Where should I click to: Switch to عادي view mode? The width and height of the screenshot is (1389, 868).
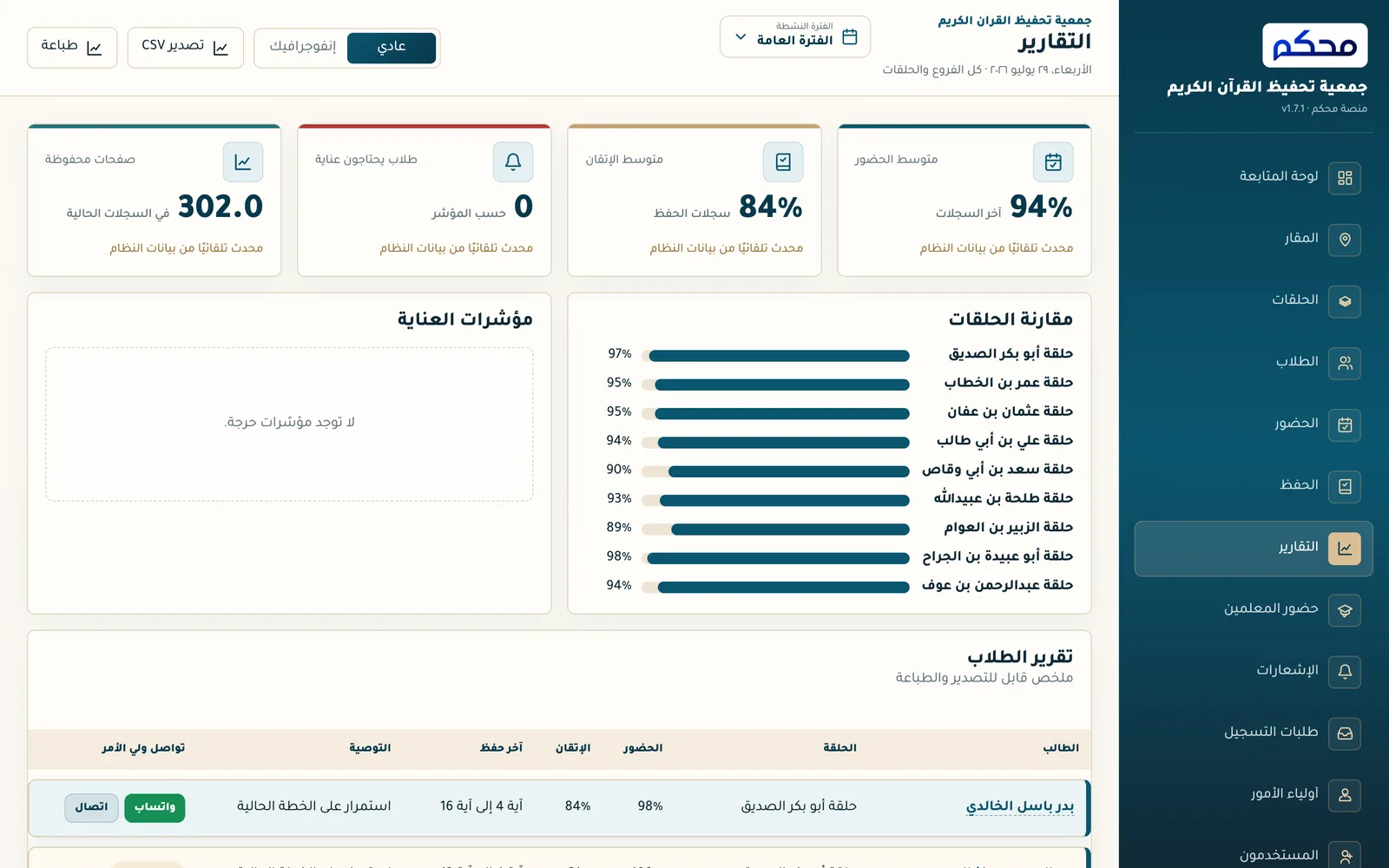392,48
